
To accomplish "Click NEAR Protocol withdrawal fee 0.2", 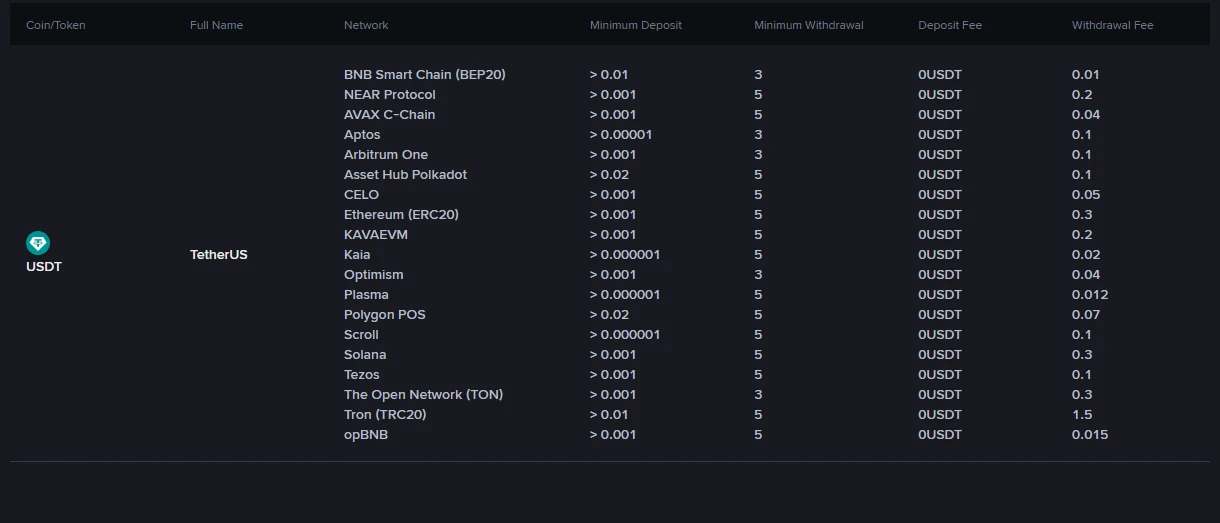I will [x=1082, y=95].
